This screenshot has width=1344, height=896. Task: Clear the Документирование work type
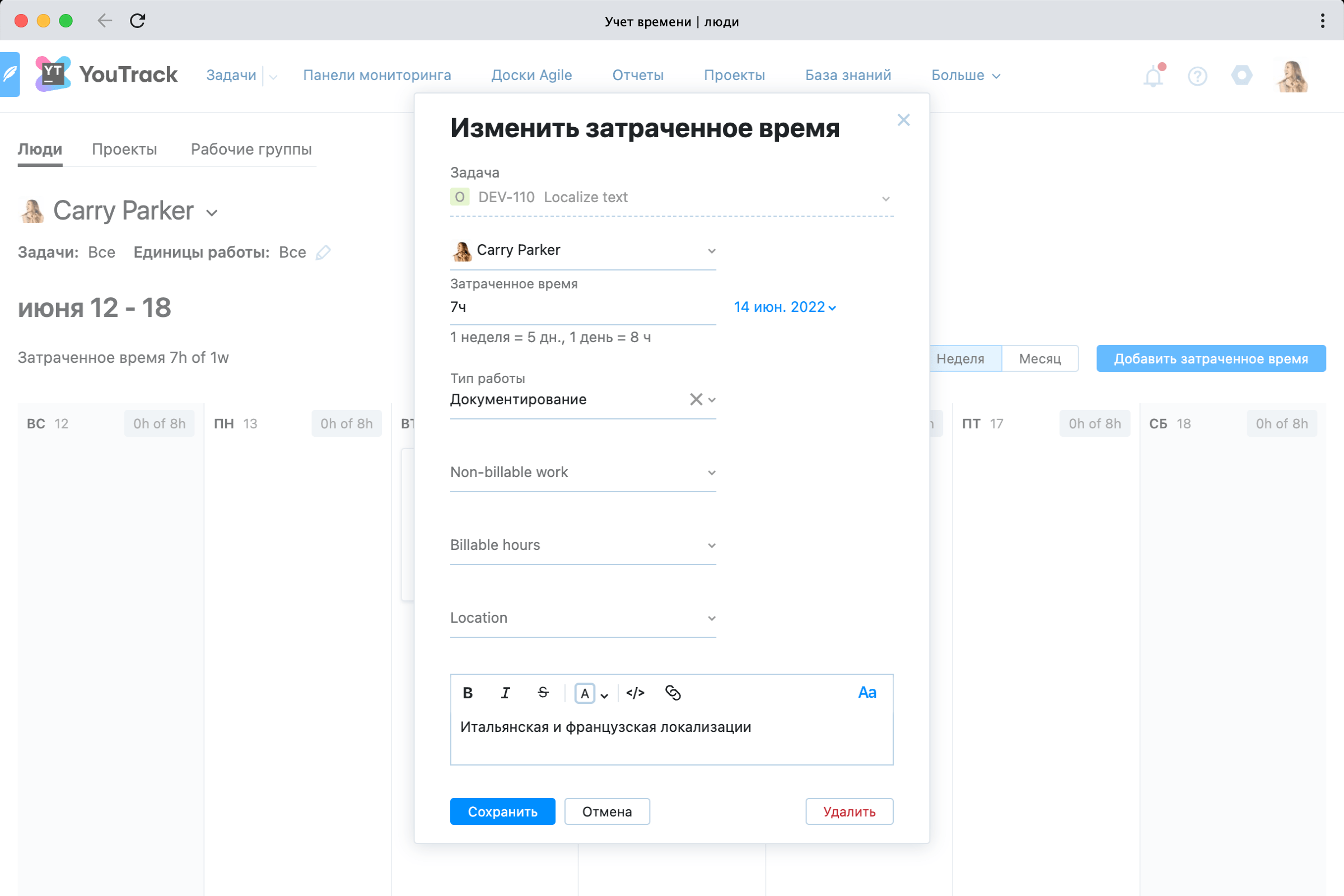click(696, 399)
